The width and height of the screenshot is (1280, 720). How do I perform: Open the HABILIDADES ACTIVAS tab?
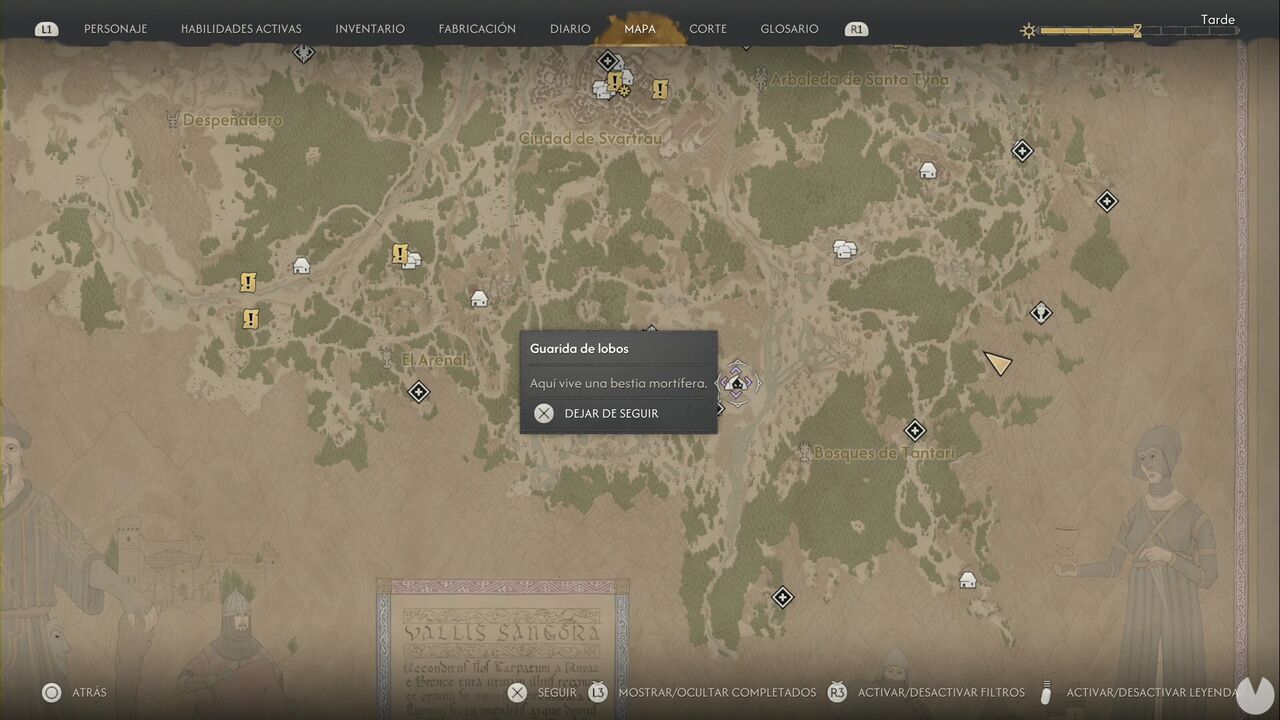pos(241,29)
